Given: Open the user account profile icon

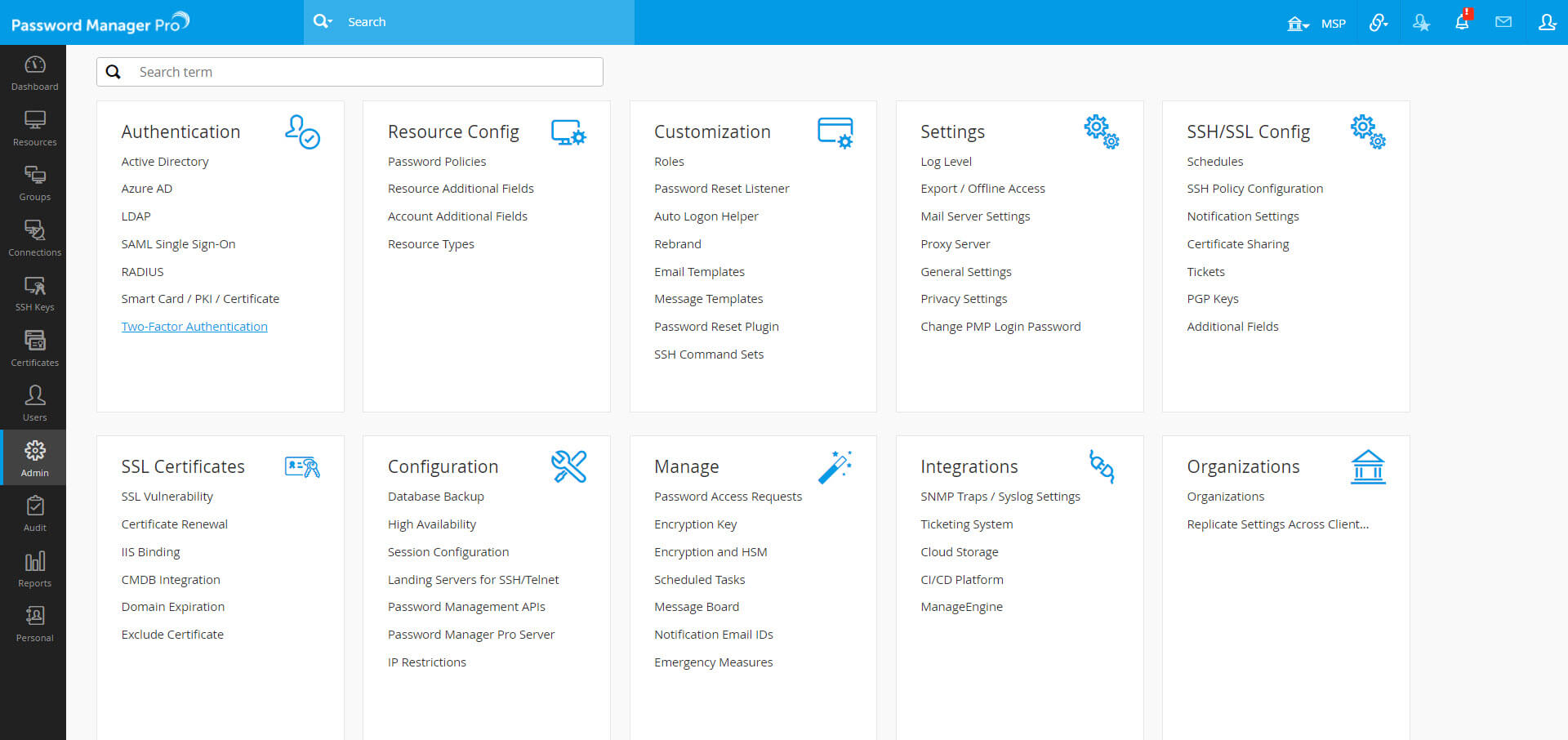Looking at the screenshot, I should pyautogui.click(x=1547, y=22).
